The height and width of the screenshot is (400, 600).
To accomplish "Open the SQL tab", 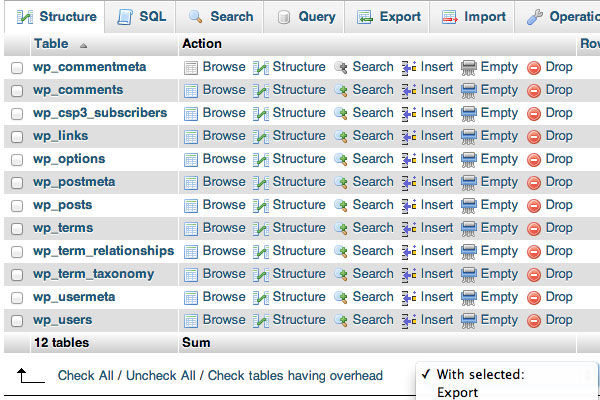I will 141,17.
